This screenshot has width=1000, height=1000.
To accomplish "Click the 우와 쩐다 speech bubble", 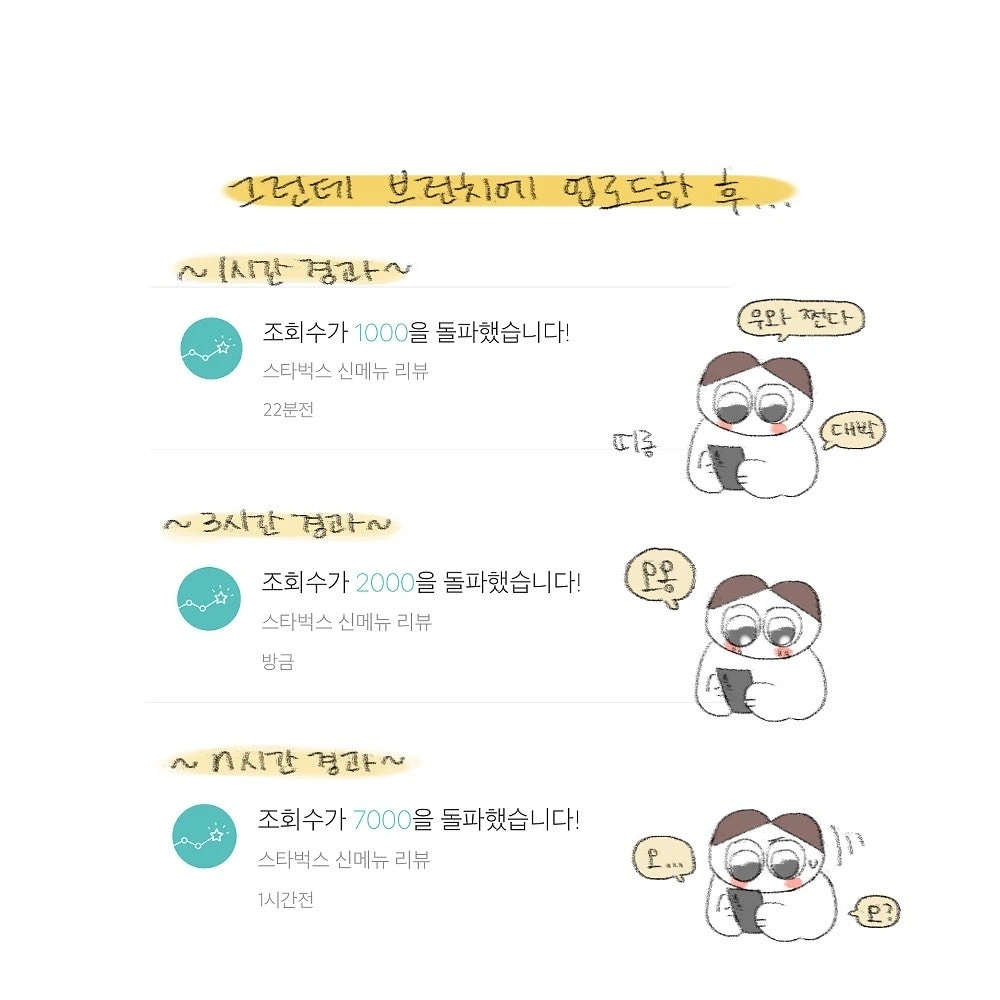I will (800, 318).
